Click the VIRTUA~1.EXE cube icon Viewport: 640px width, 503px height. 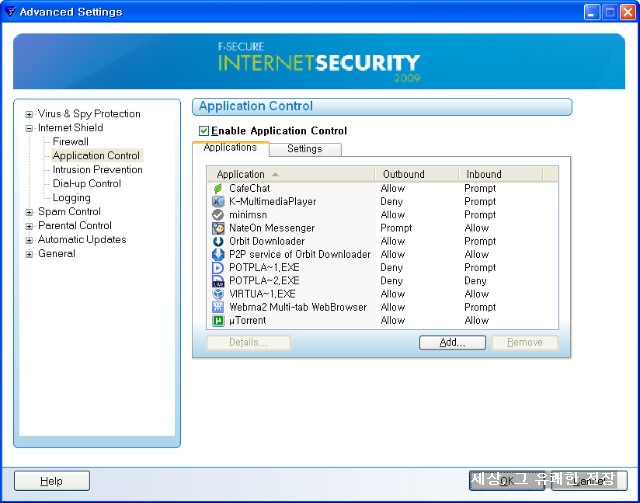point(218,294)
